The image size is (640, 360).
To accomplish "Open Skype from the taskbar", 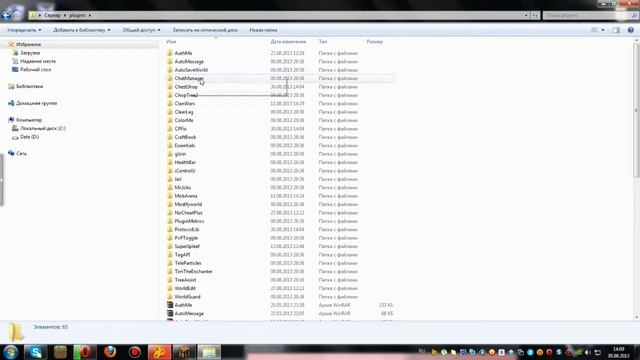I will [35, 352].
